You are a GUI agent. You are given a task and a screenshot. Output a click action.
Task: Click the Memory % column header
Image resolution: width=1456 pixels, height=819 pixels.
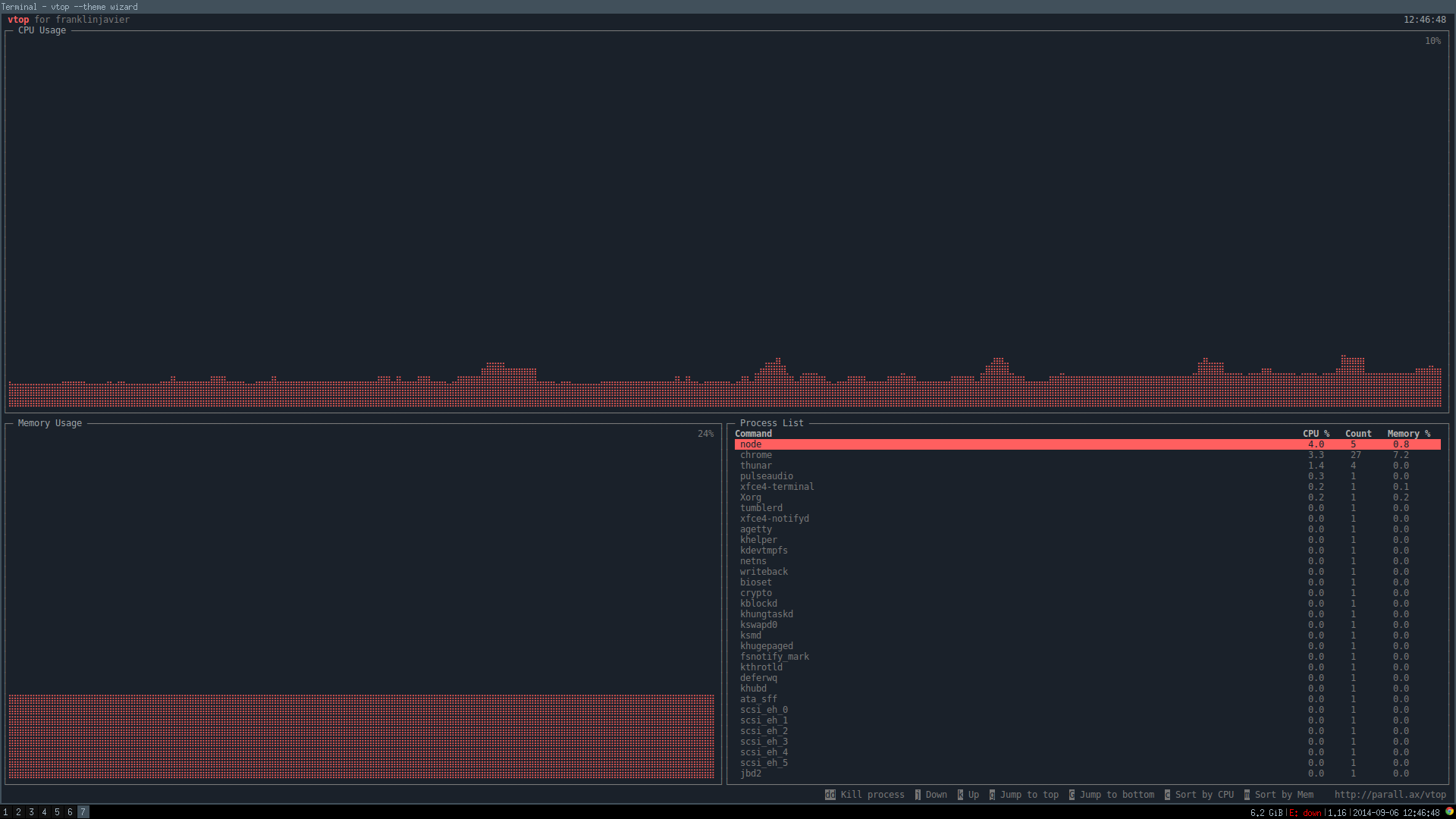1408,434
